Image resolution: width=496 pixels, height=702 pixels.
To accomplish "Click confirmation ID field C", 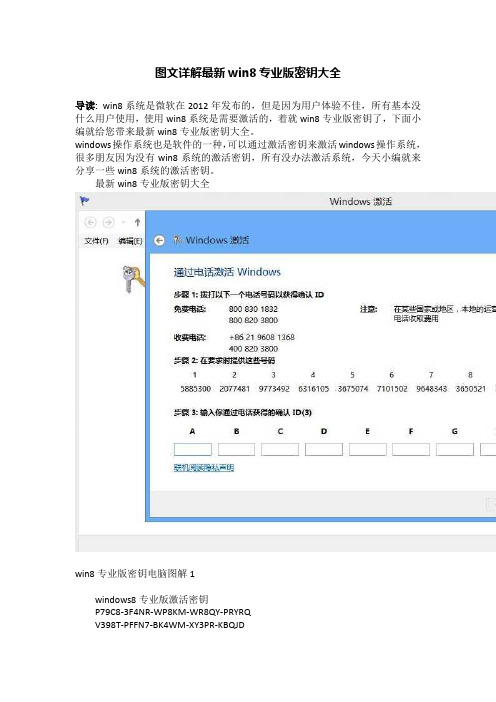I will [280, 449].
